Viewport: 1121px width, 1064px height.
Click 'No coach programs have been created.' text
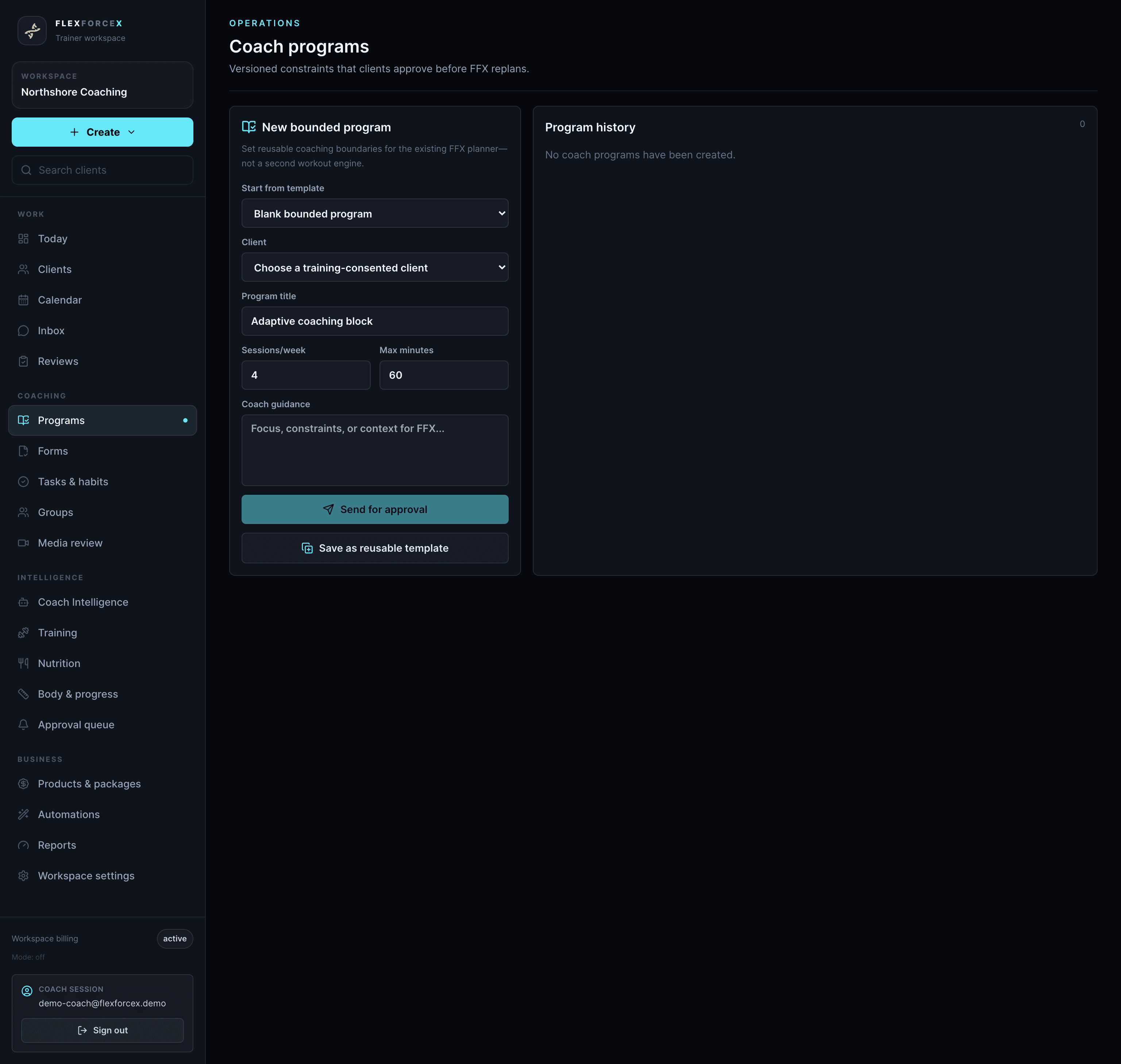point(640,155)
